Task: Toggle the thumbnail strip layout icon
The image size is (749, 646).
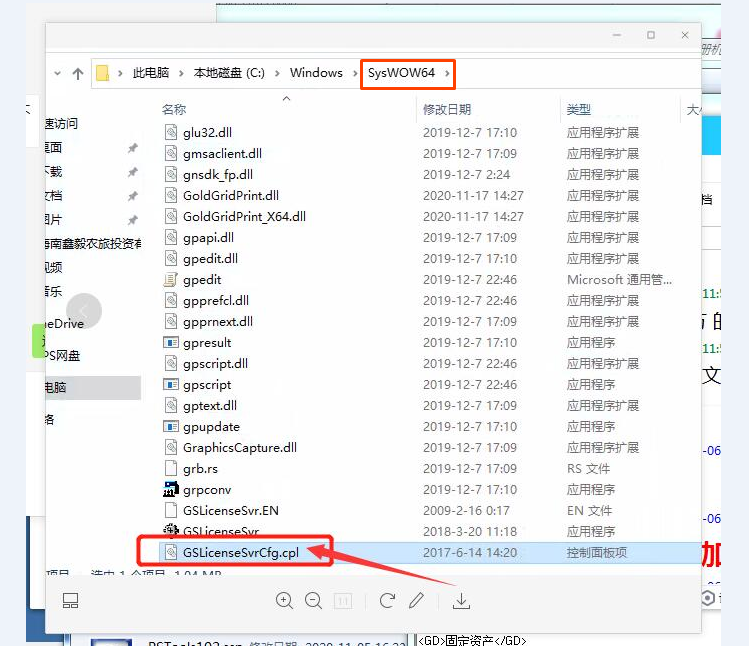Action: [70, 600]
